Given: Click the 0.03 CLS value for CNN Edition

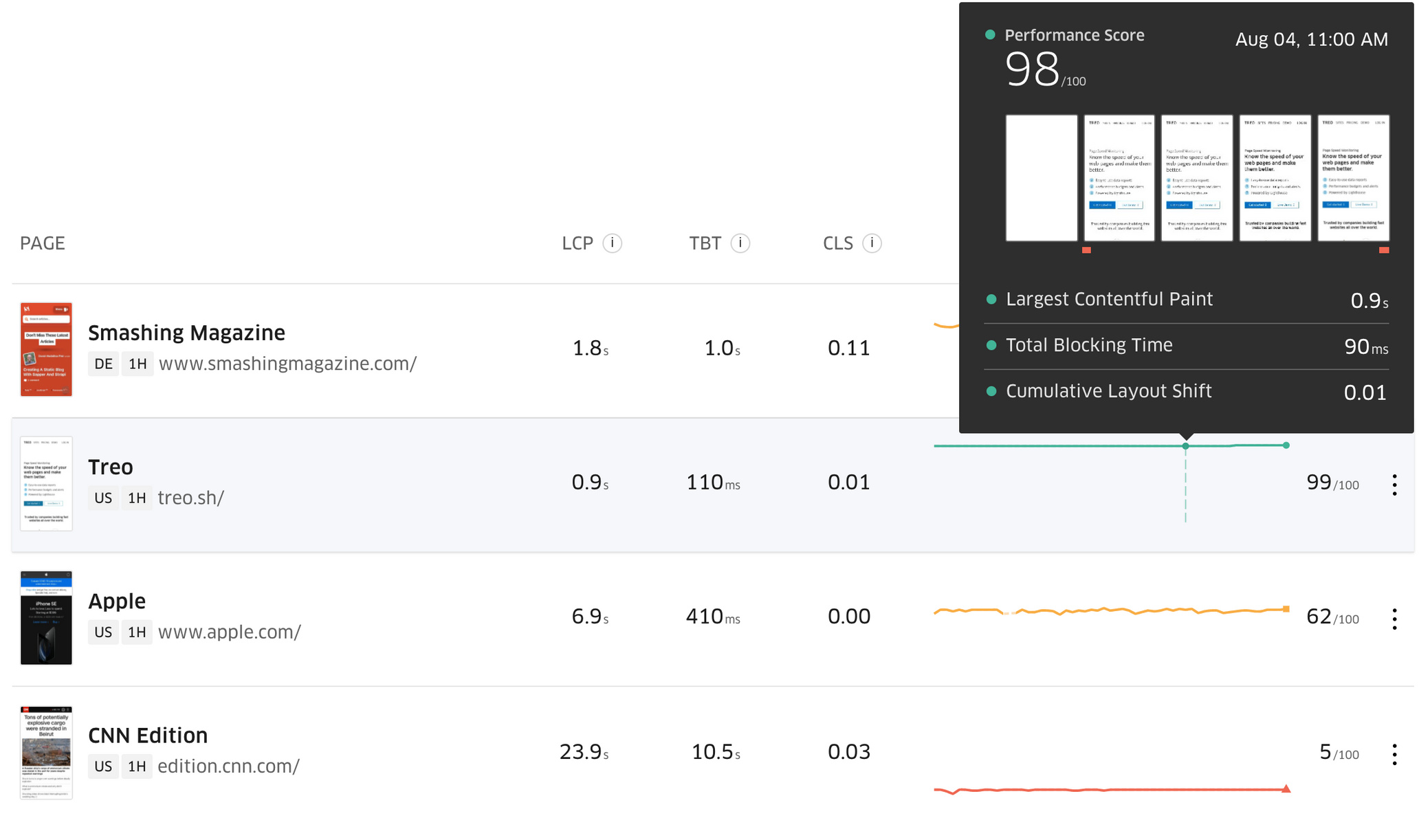Looking at the screenshot, I should point(849,752).
